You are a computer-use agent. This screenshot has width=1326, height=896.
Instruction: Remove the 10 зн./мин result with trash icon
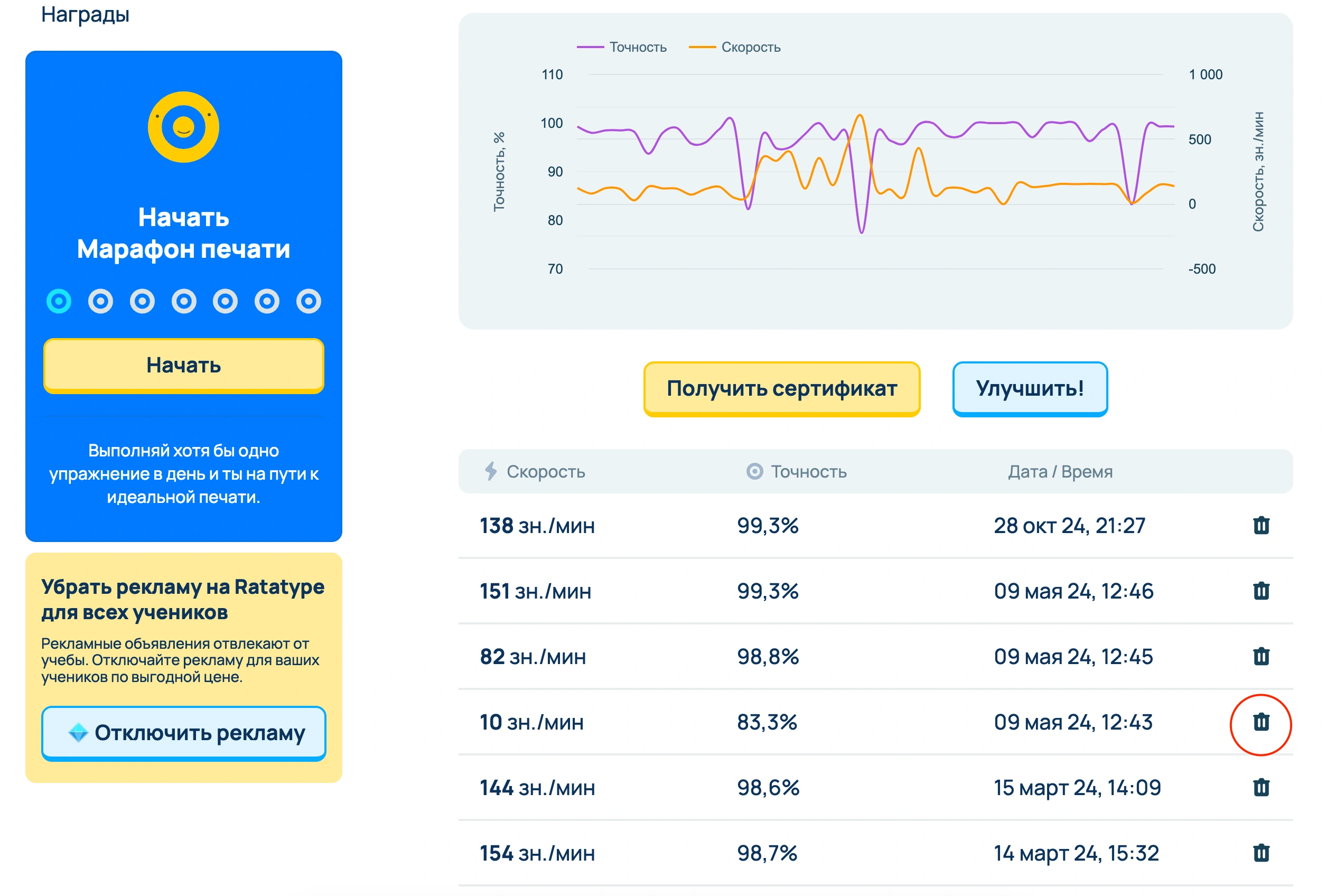[x=1261, y=723]
